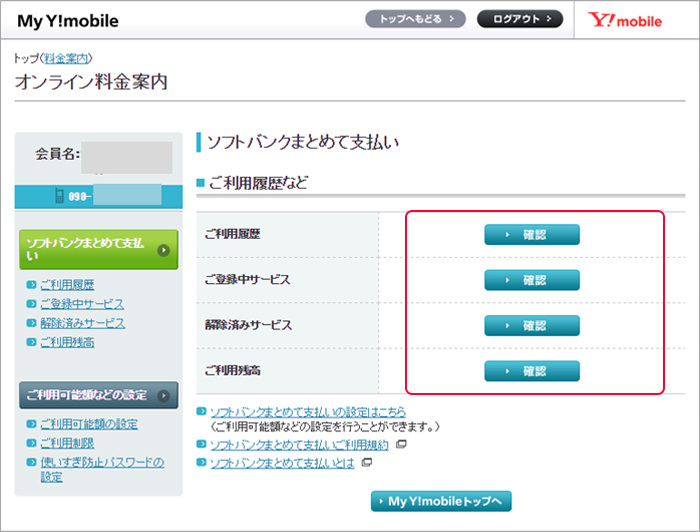The height and width of the screenshot is (532, 700).
Task: Open sidebar ご利用履歴 link
Action: 67,285
